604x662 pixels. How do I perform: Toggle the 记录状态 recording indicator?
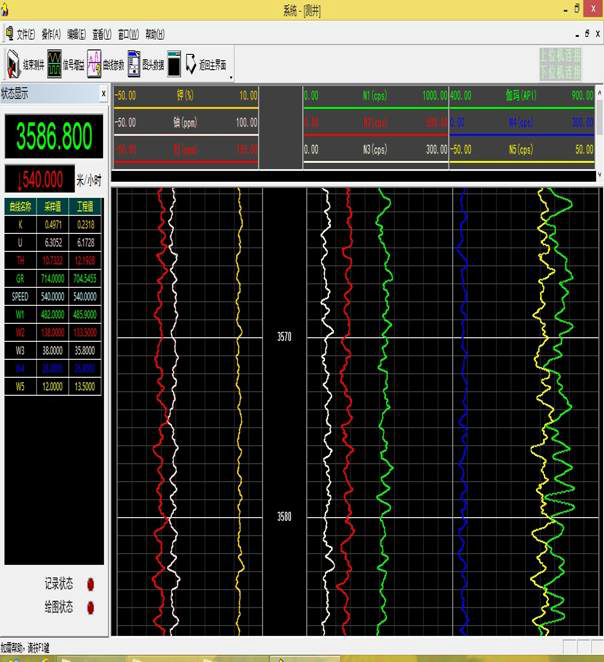tap(91, 583)
